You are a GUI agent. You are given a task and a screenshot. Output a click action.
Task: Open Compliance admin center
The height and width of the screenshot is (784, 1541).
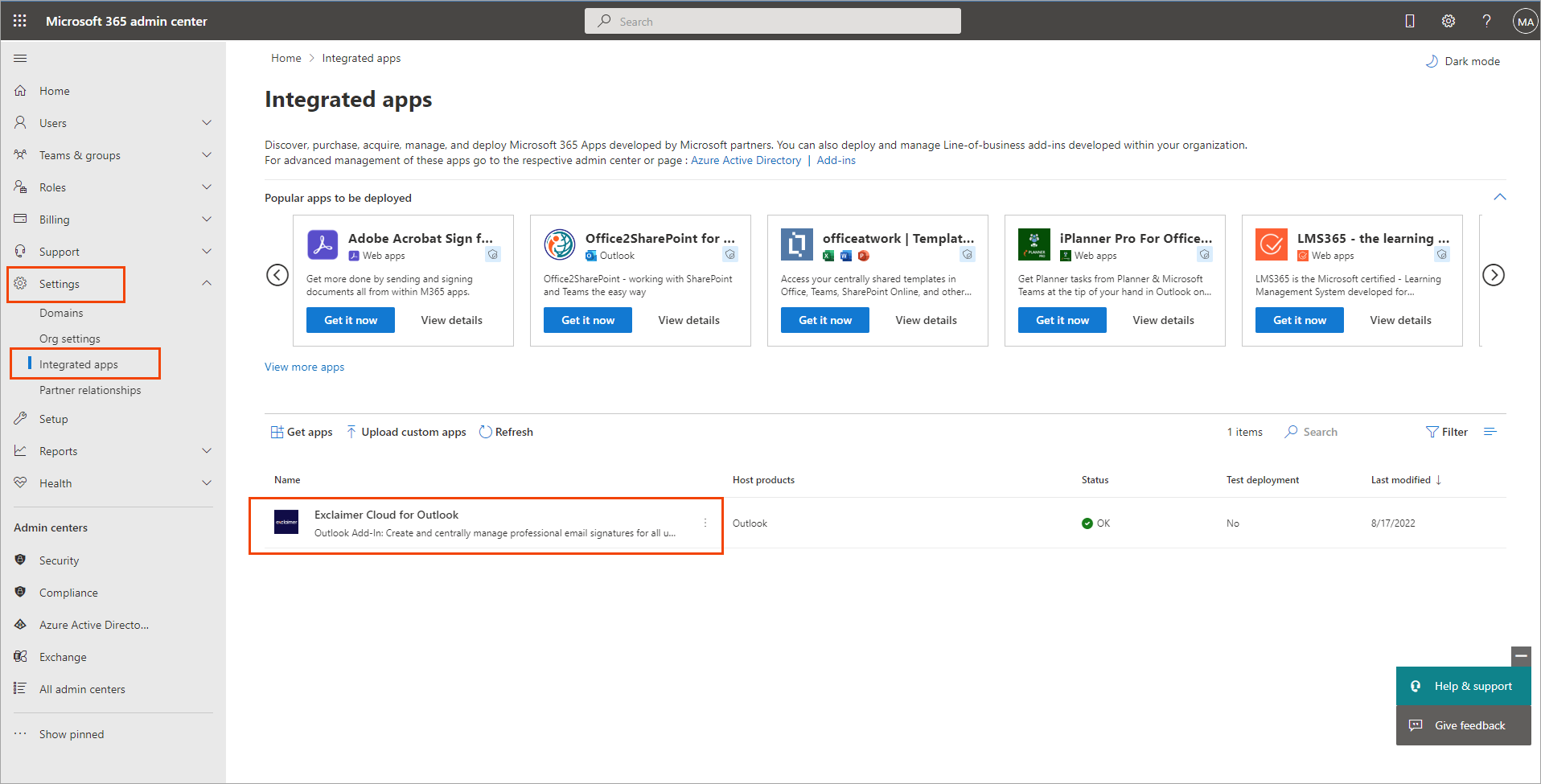tap(68, 593)
